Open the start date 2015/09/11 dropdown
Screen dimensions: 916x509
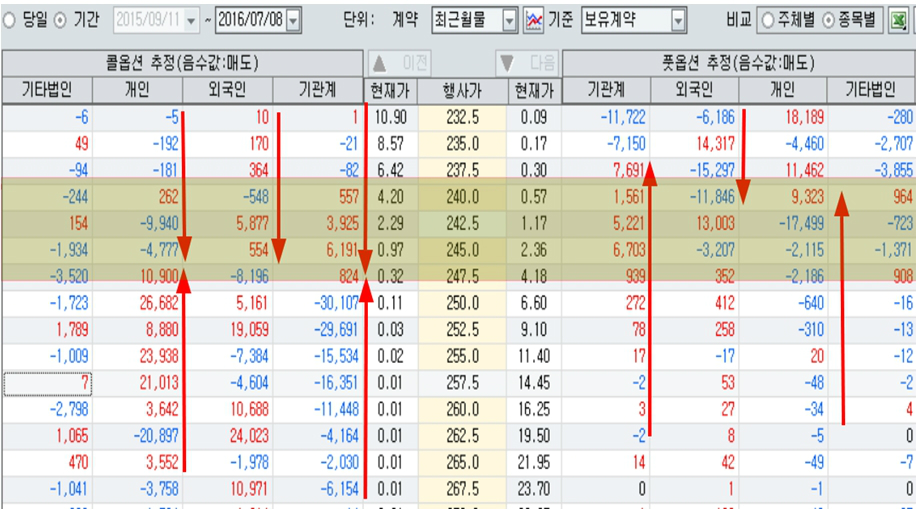click(x=192, y=19)
